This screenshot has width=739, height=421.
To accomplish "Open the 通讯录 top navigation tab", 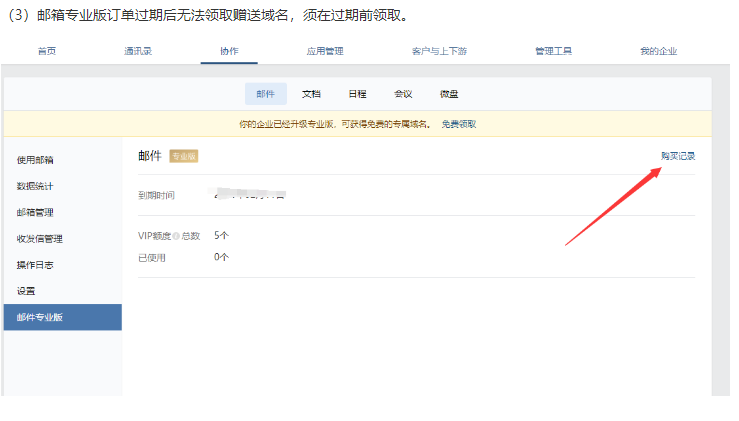I will [x=138, y=51].
